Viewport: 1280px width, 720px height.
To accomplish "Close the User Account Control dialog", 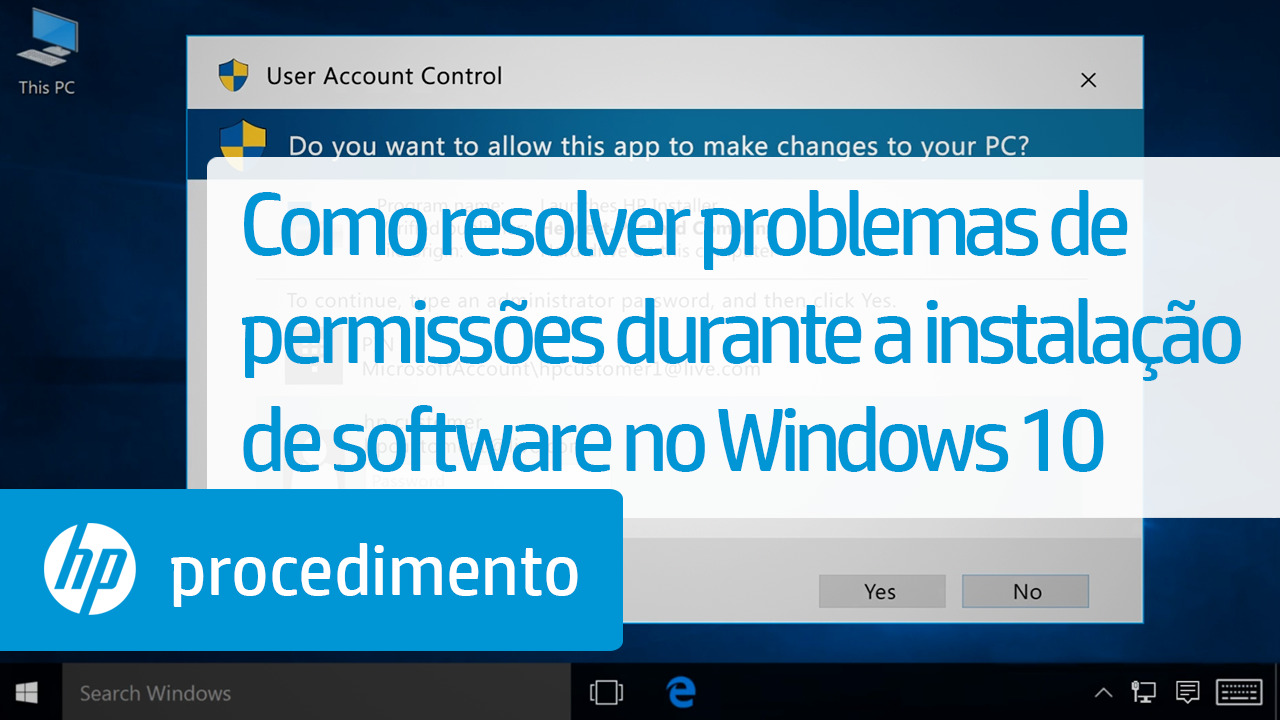I will (1089, 80).
